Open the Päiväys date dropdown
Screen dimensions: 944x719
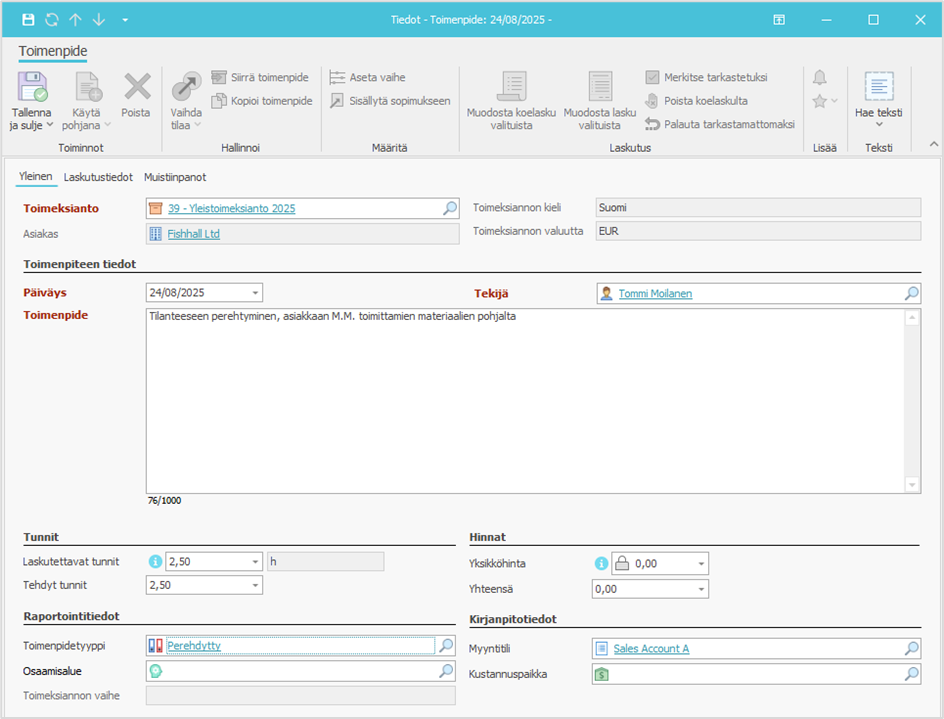pos(256,293)
